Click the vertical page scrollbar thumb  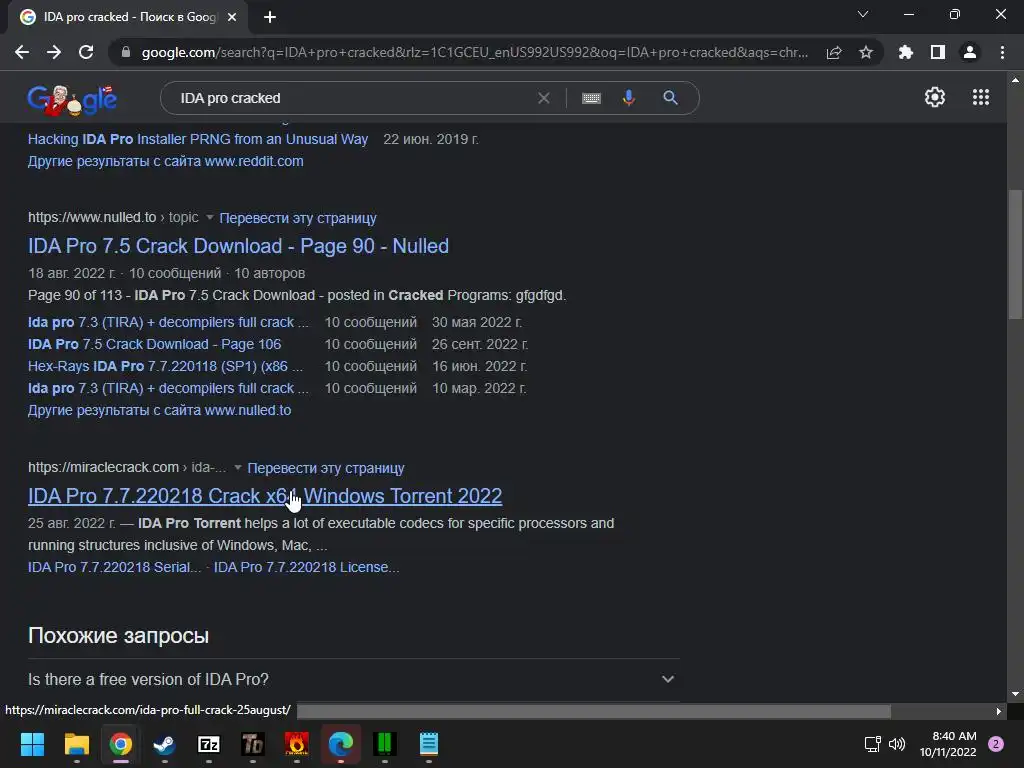pos(1015,253)
